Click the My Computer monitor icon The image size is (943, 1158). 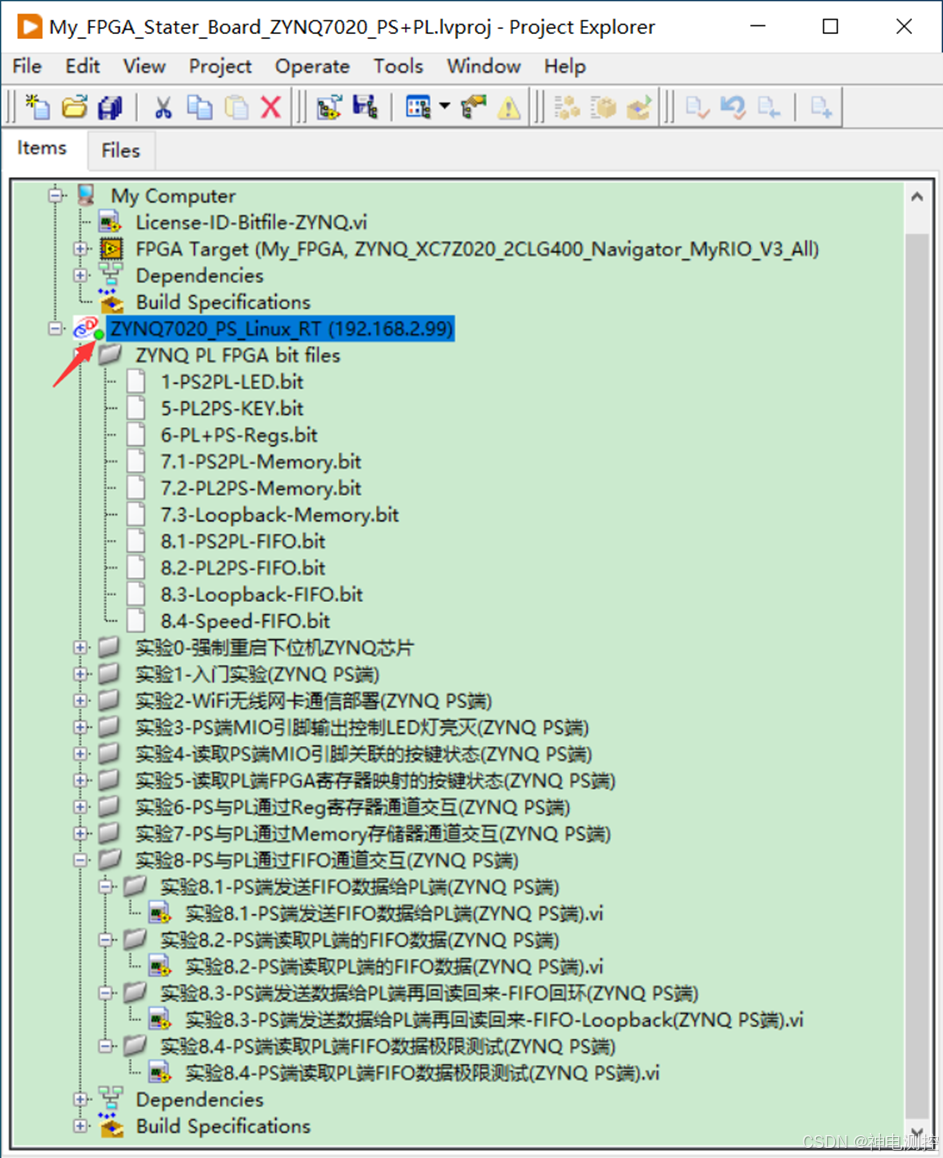[x=87, y=195]
